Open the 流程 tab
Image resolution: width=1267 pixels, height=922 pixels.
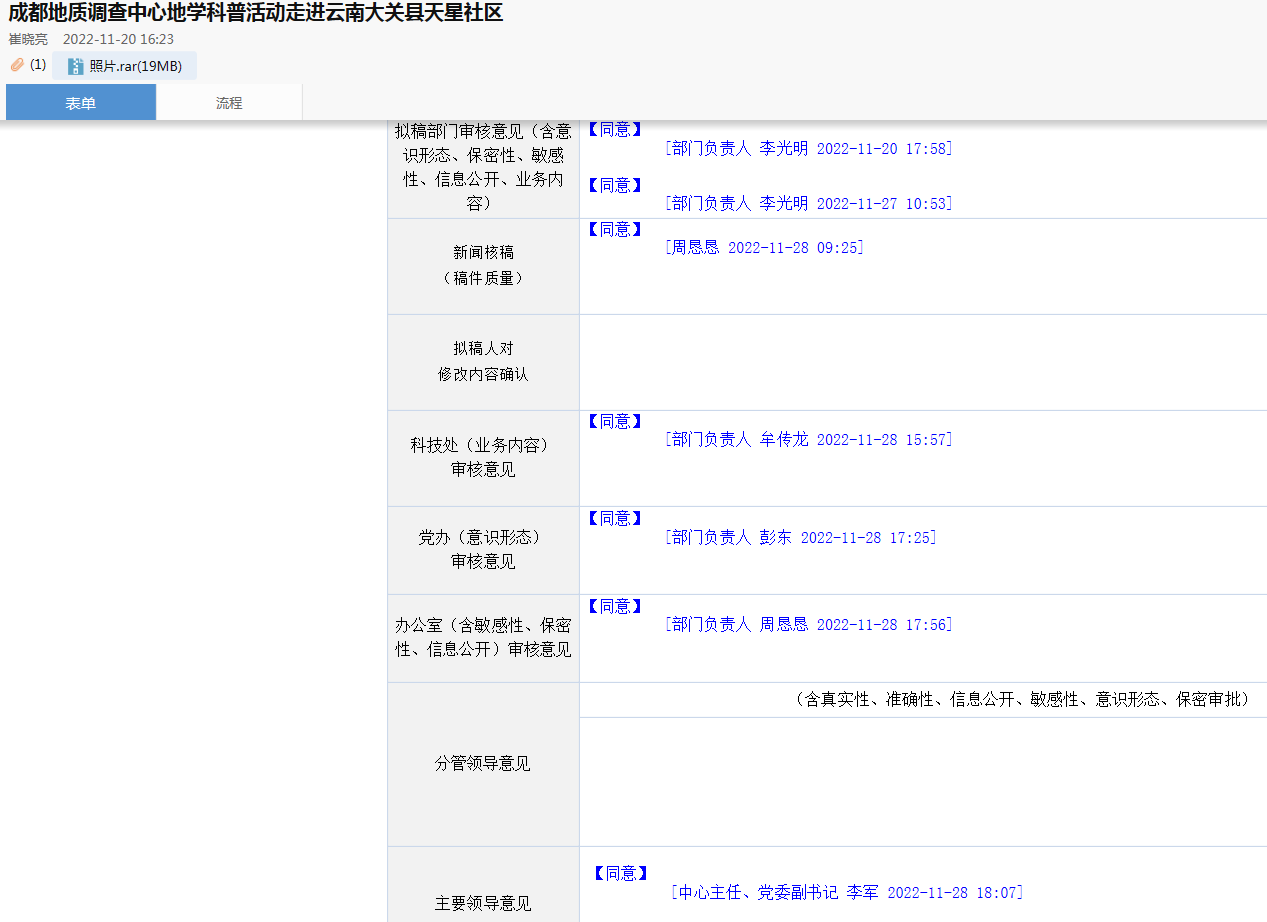tap(229, 103)
